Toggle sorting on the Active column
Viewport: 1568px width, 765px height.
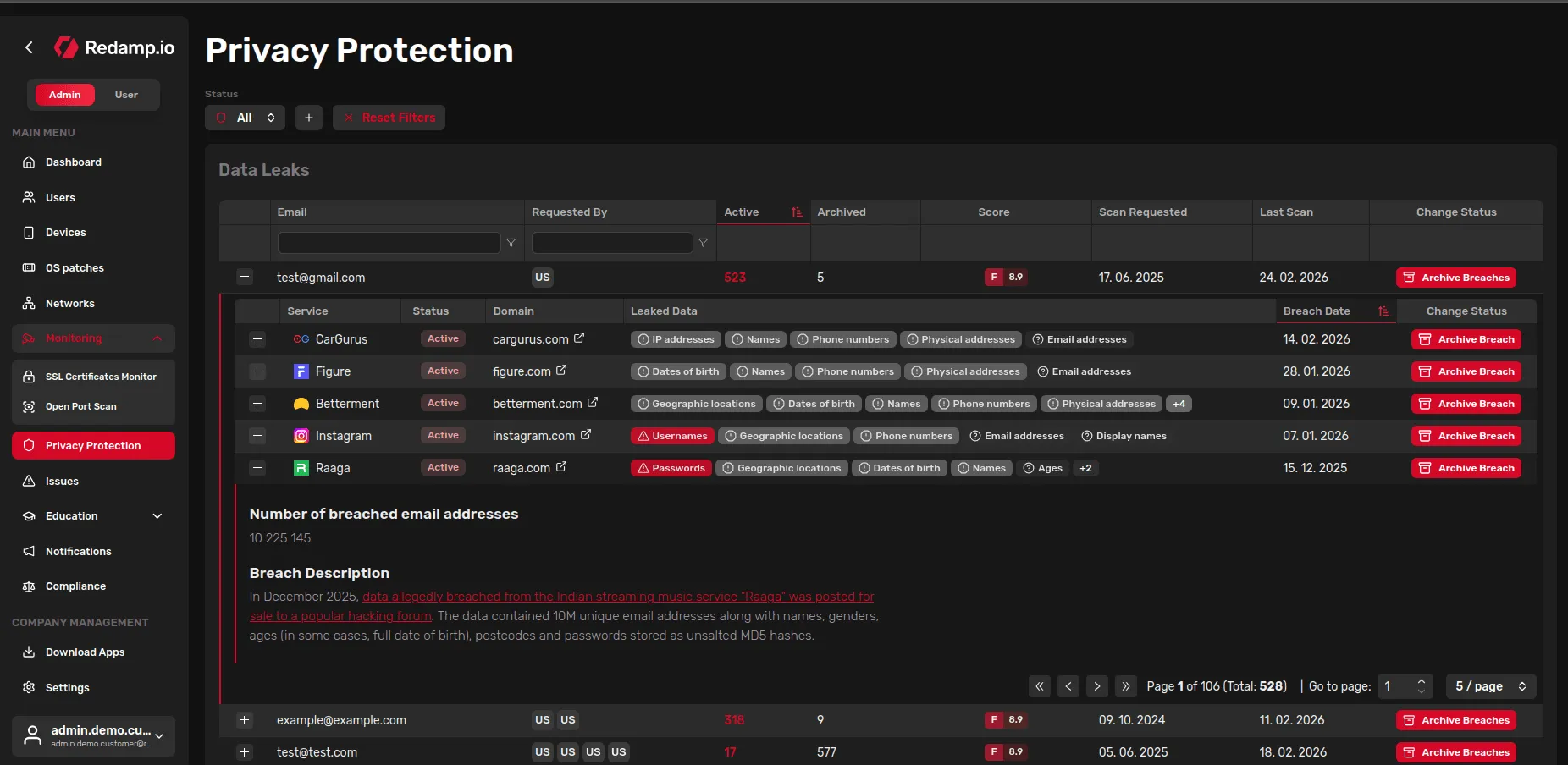pyautogui.click(x=796, y=212)
